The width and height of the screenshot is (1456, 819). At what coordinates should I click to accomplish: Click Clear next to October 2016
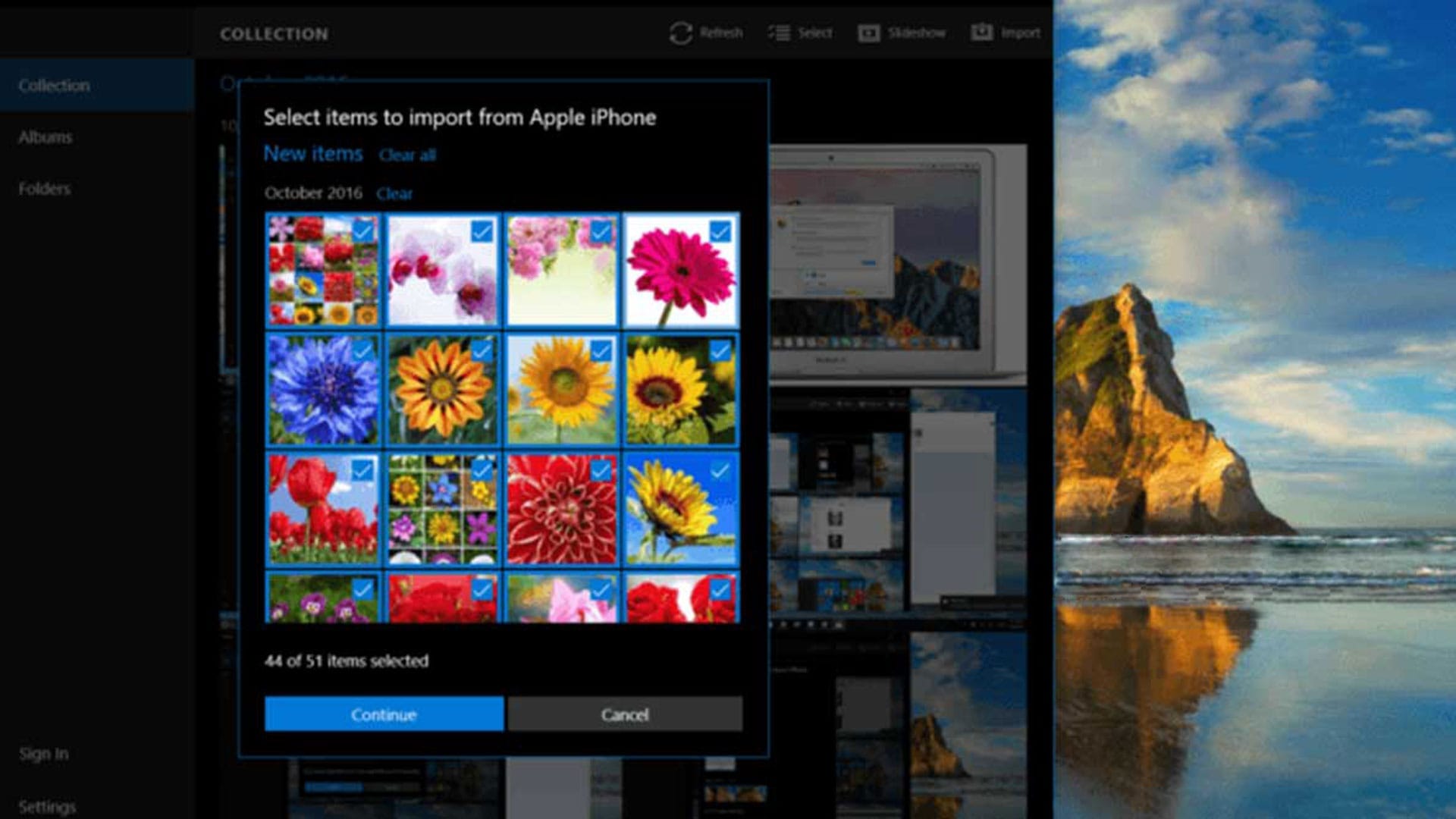click(394, 193)
